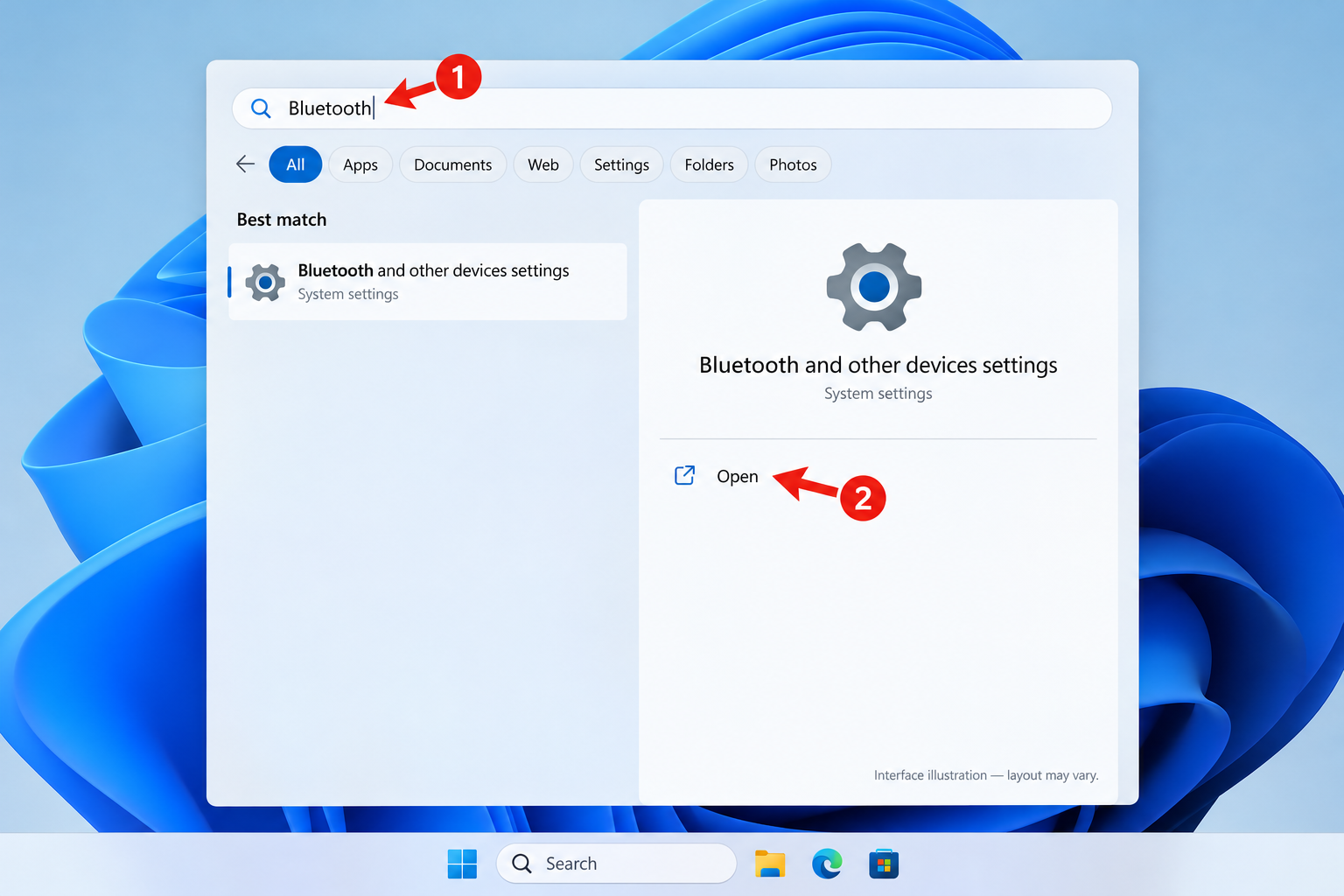Launch File Explorer from the taskbar

(770, 864)
